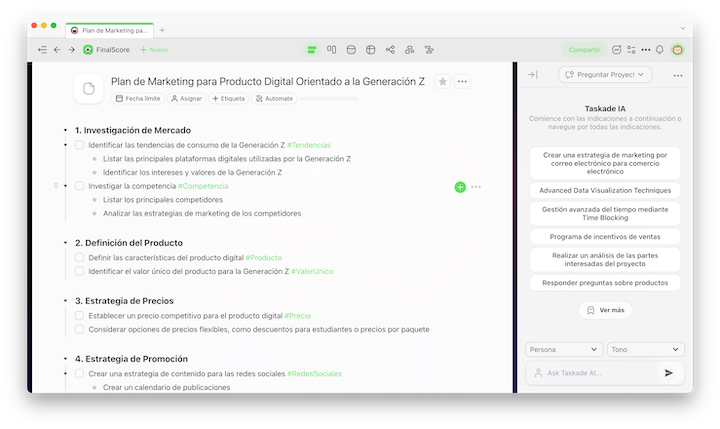Toggle the left sidebar collapse icon

click(42, 50)
